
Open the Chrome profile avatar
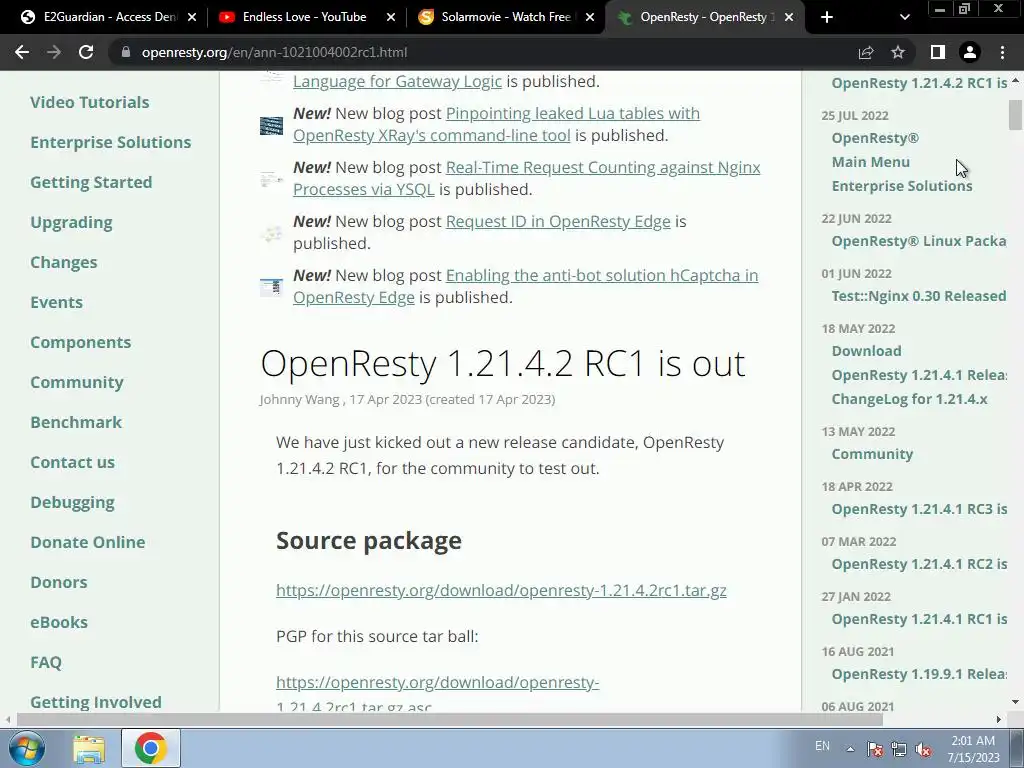click(x=970, y=52)
